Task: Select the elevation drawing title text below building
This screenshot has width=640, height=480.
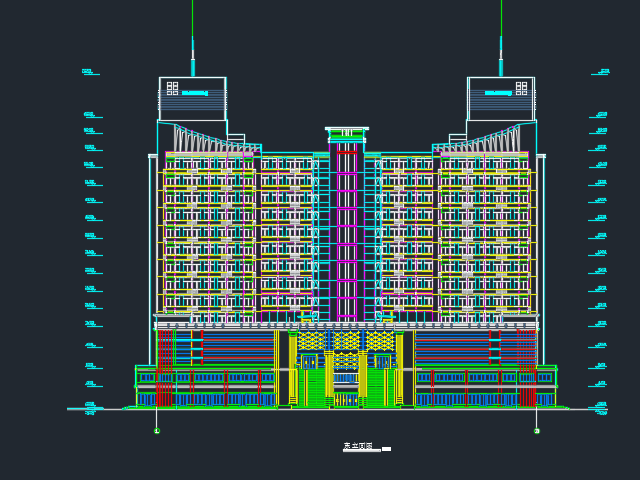Action: coord(358,446)
